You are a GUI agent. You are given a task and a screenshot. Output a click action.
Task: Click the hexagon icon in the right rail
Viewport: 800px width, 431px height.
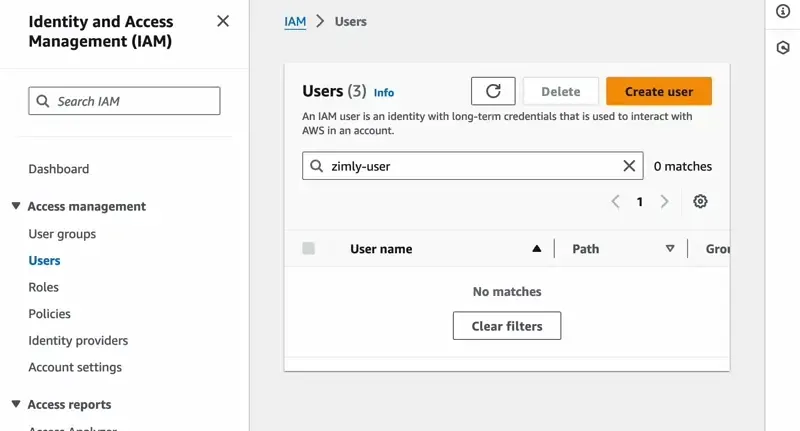783,47
